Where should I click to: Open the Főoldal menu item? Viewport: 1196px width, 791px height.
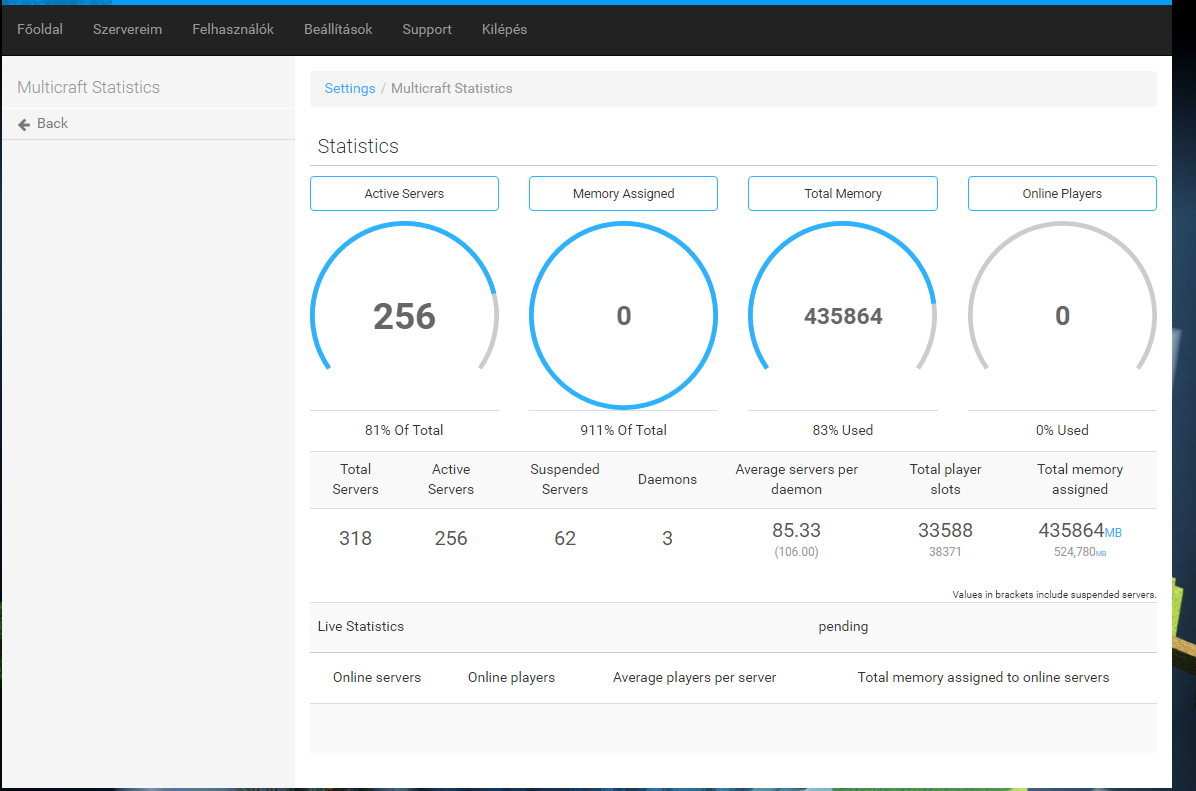click(40, 29)
